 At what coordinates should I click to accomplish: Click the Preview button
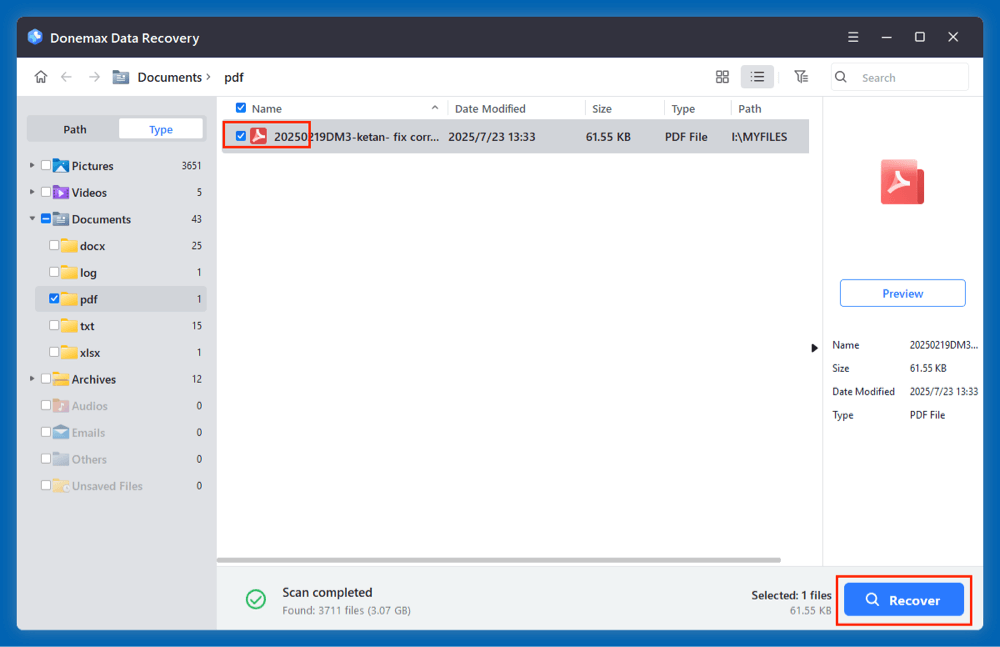point(902,292)
